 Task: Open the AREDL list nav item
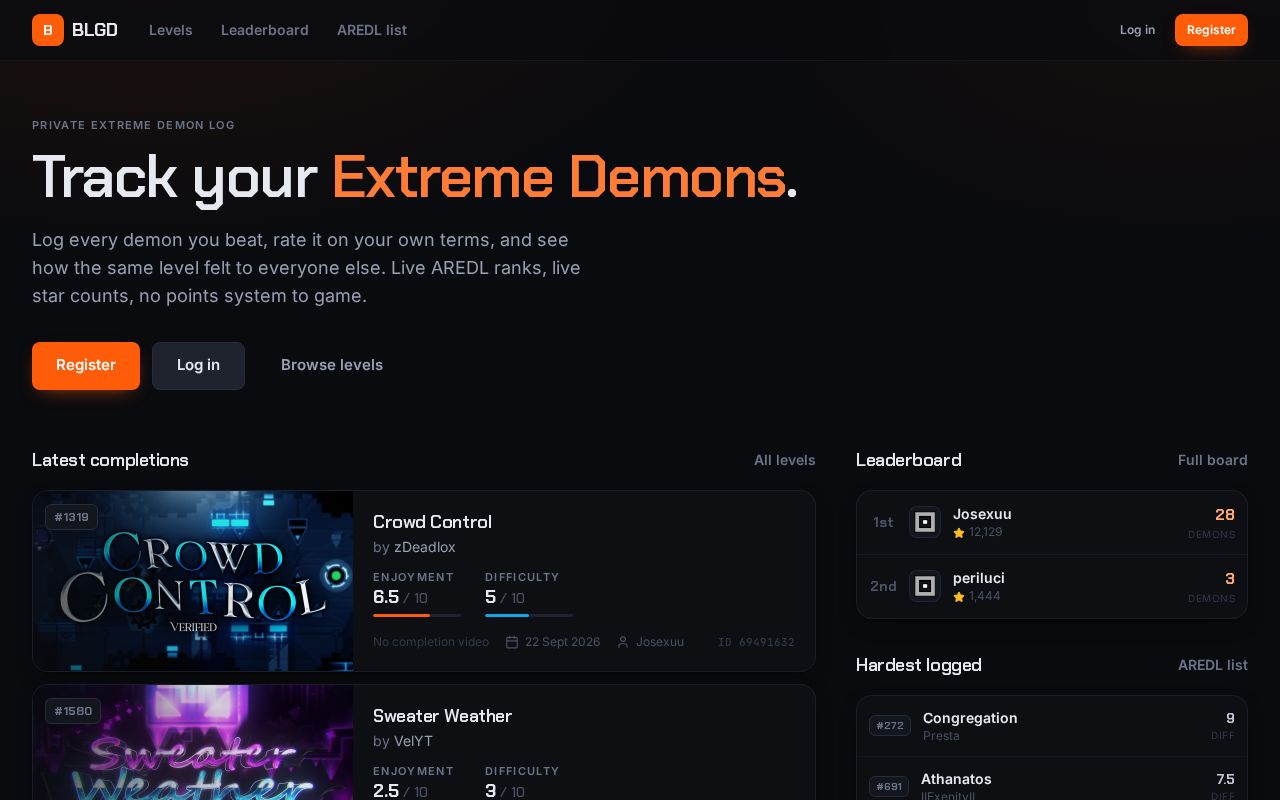pyautogui.click(x=372, y=30)
